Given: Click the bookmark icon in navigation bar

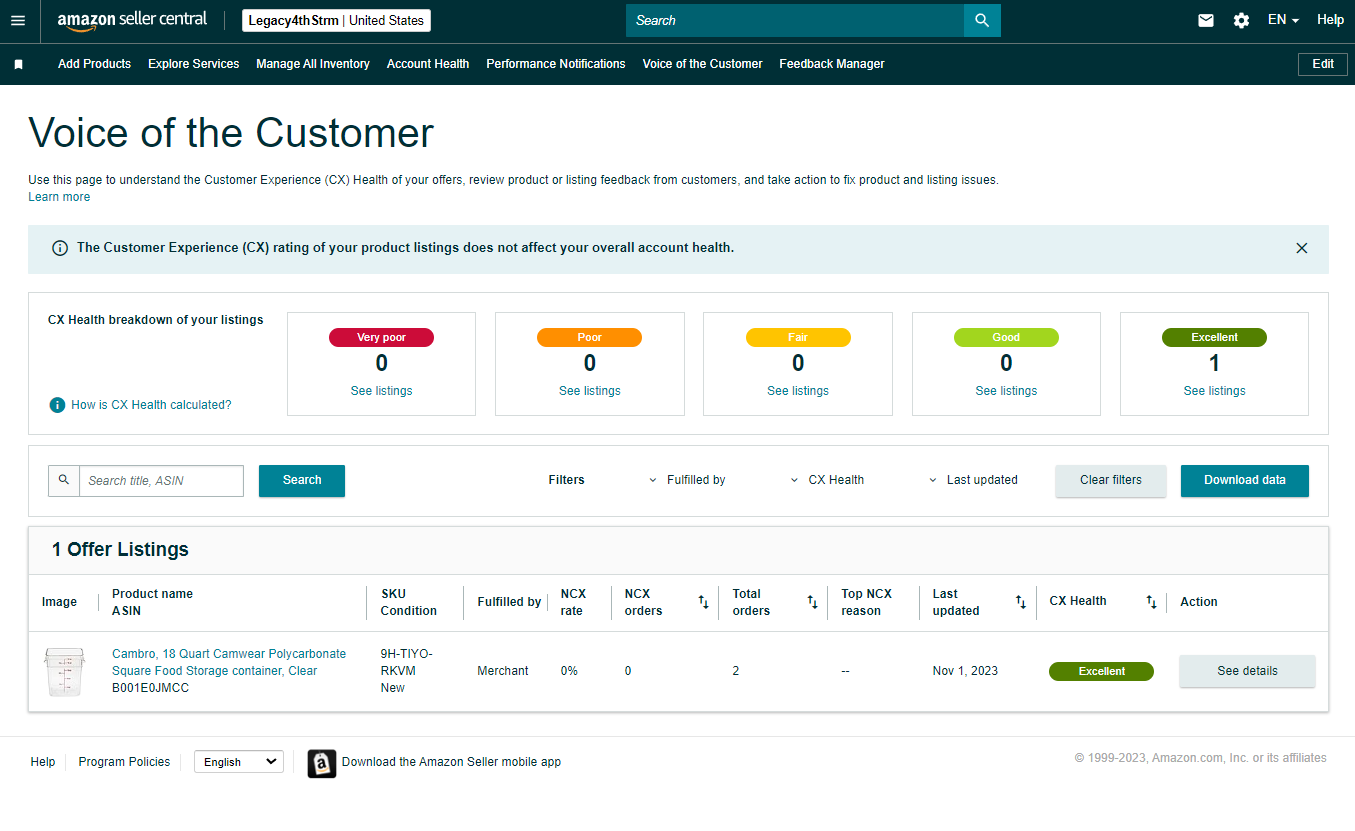Looking at the screenshot, I should click(x=18, y=64).
